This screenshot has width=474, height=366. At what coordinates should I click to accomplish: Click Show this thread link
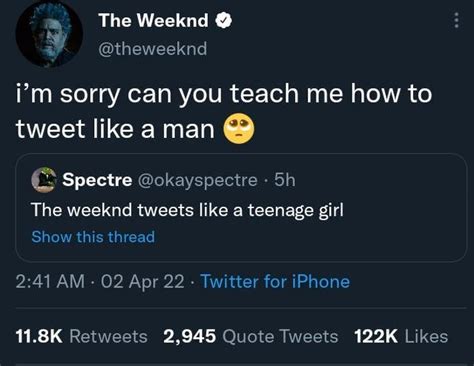click(93, 237)
